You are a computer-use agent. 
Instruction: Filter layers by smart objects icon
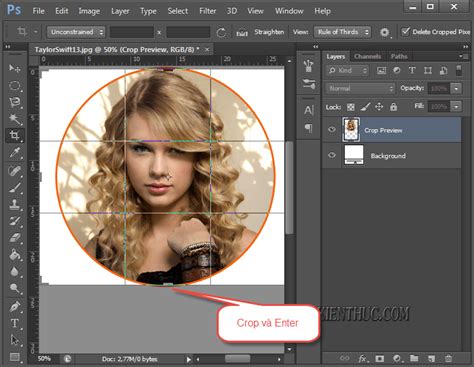pos(443,70)
